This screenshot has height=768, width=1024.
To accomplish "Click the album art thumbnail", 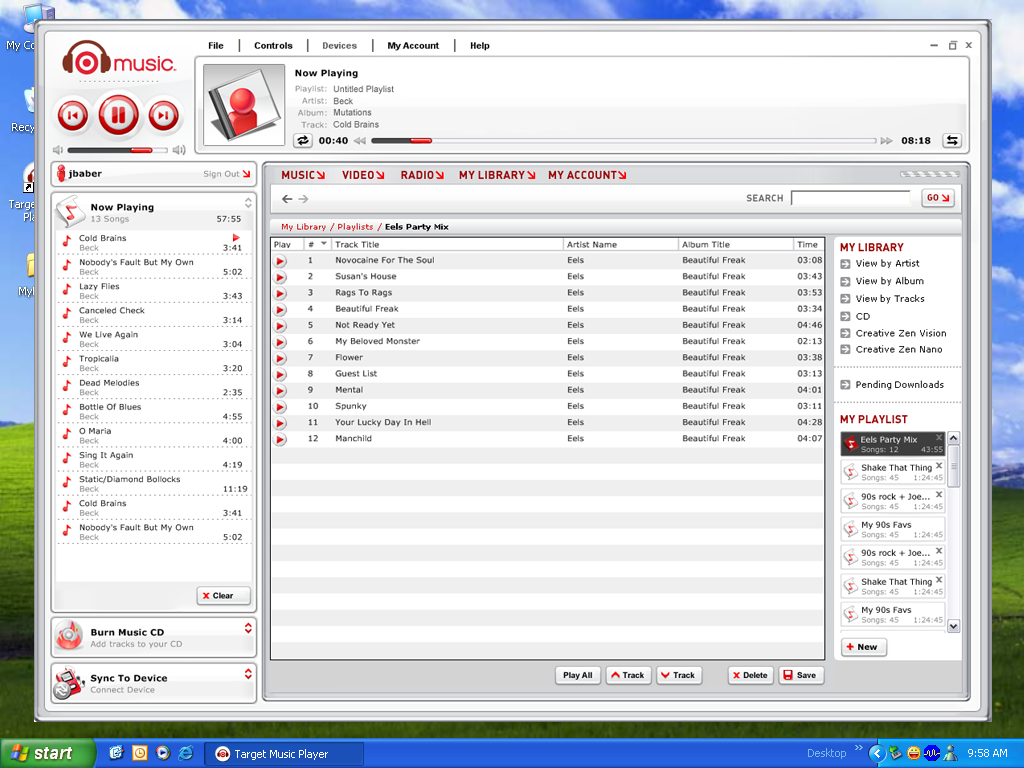I will pyautogui.click(x=244, y=104).
